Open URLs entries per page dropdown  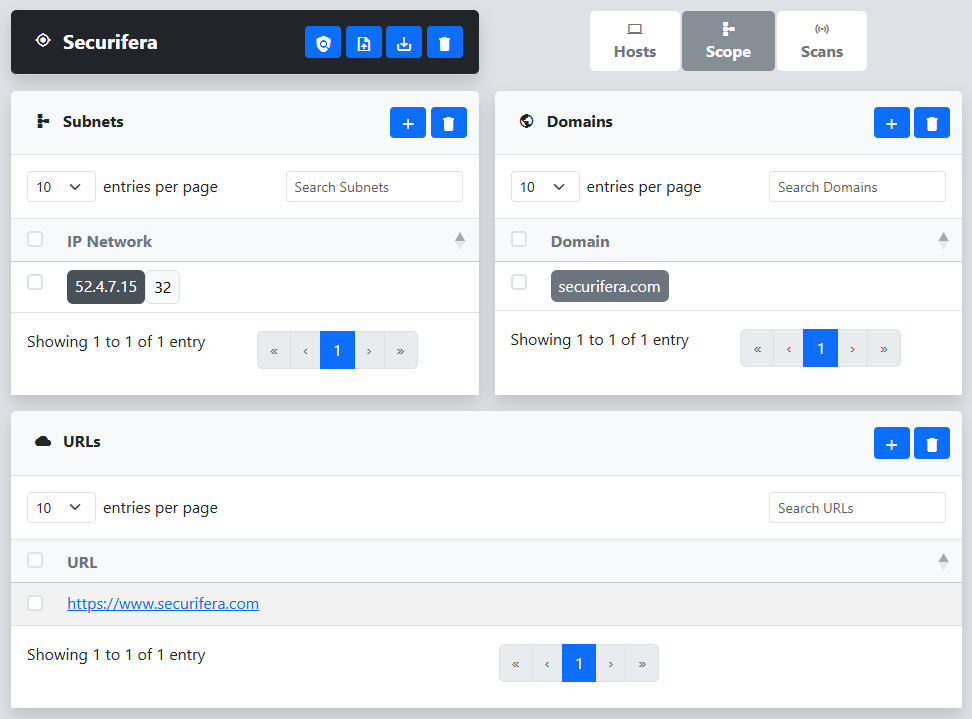coord(61,508)
